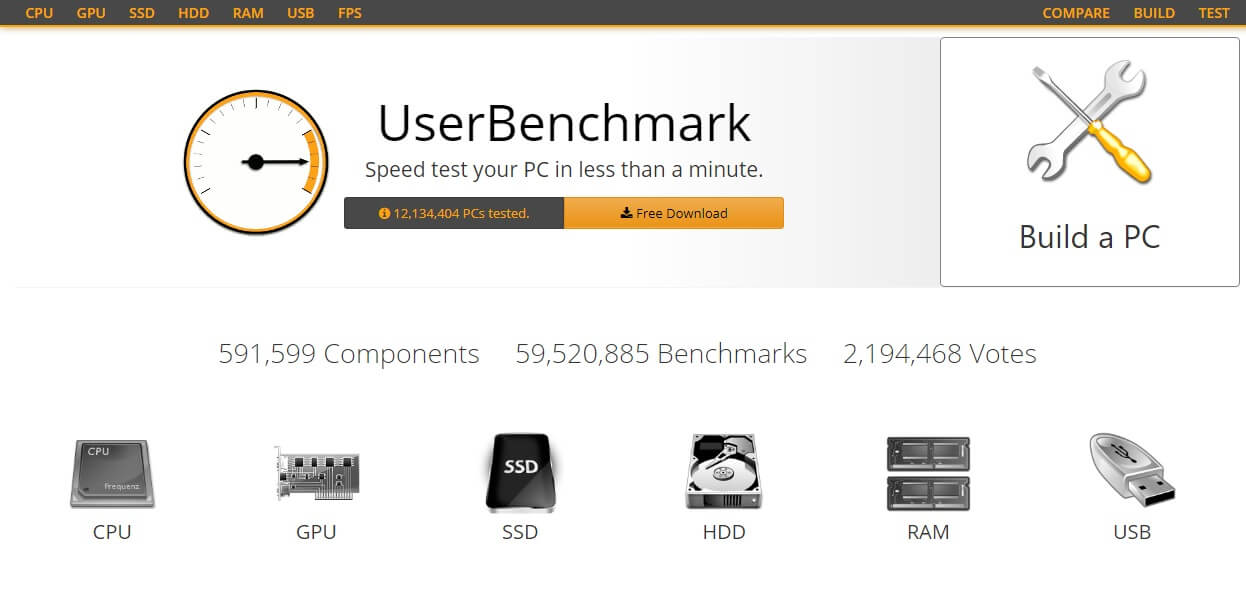Click the speedometer gauge logo
Image resolution: width=1246 pixels, height=602 pixels.
[256, 162]
